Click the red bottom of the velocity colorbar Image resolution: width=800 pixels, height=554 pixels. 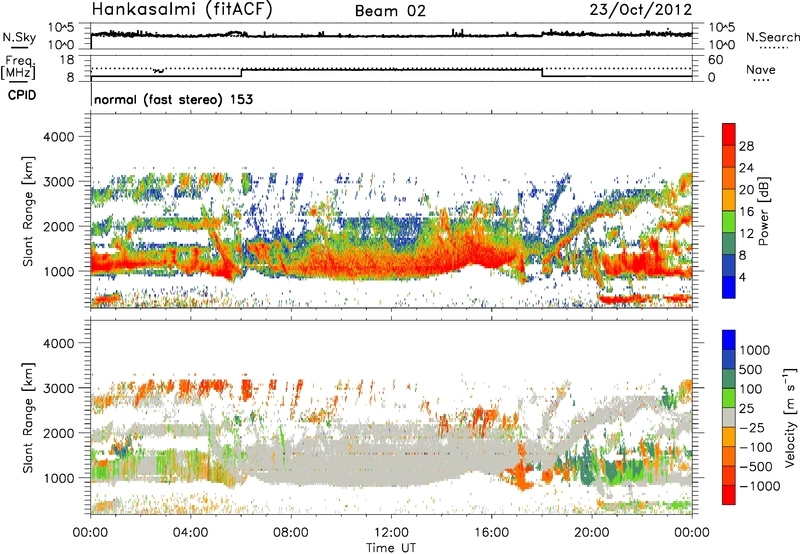point(729,495)
